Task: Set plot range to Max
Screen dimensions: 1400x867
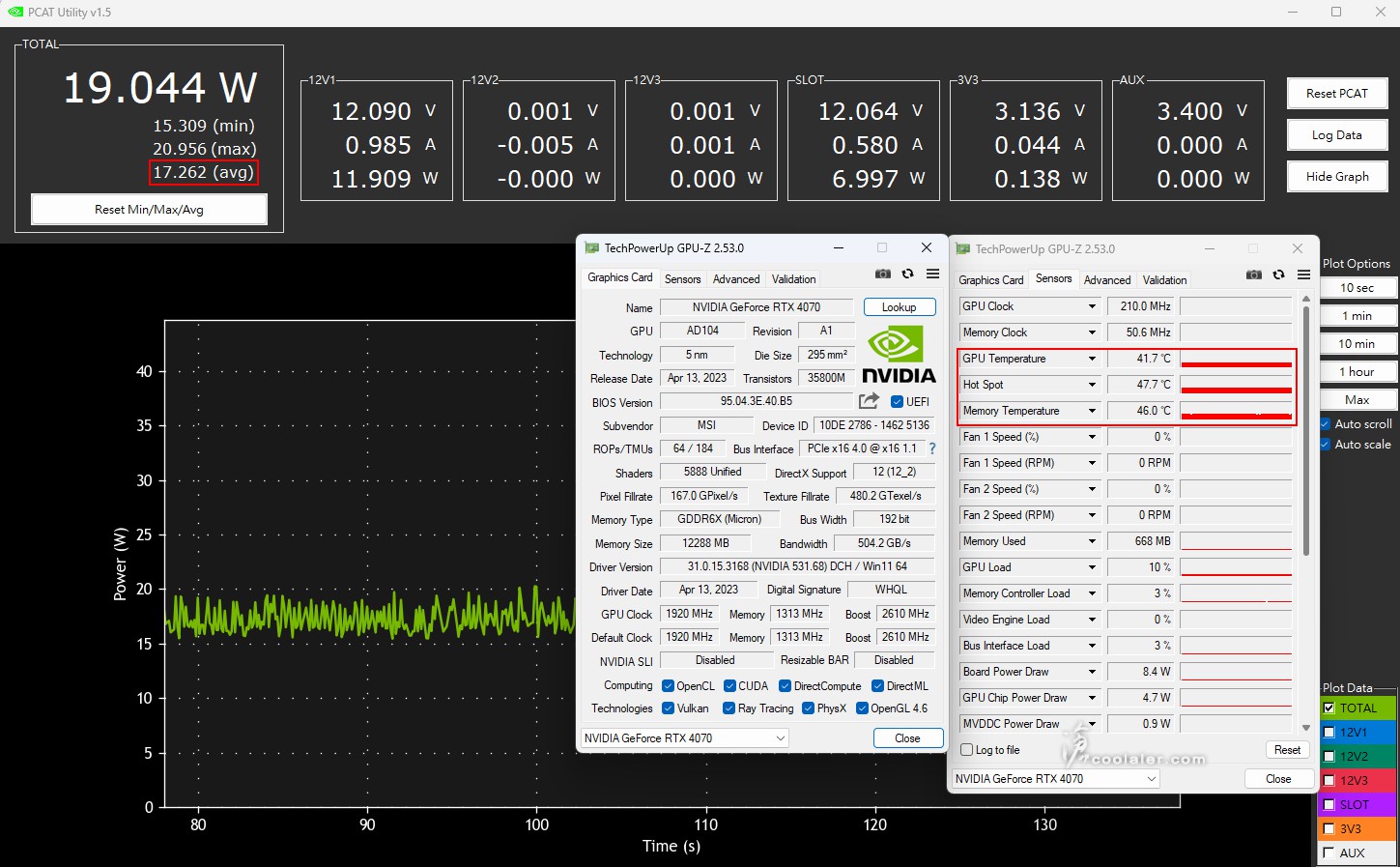Action: tap(1357, 400)
